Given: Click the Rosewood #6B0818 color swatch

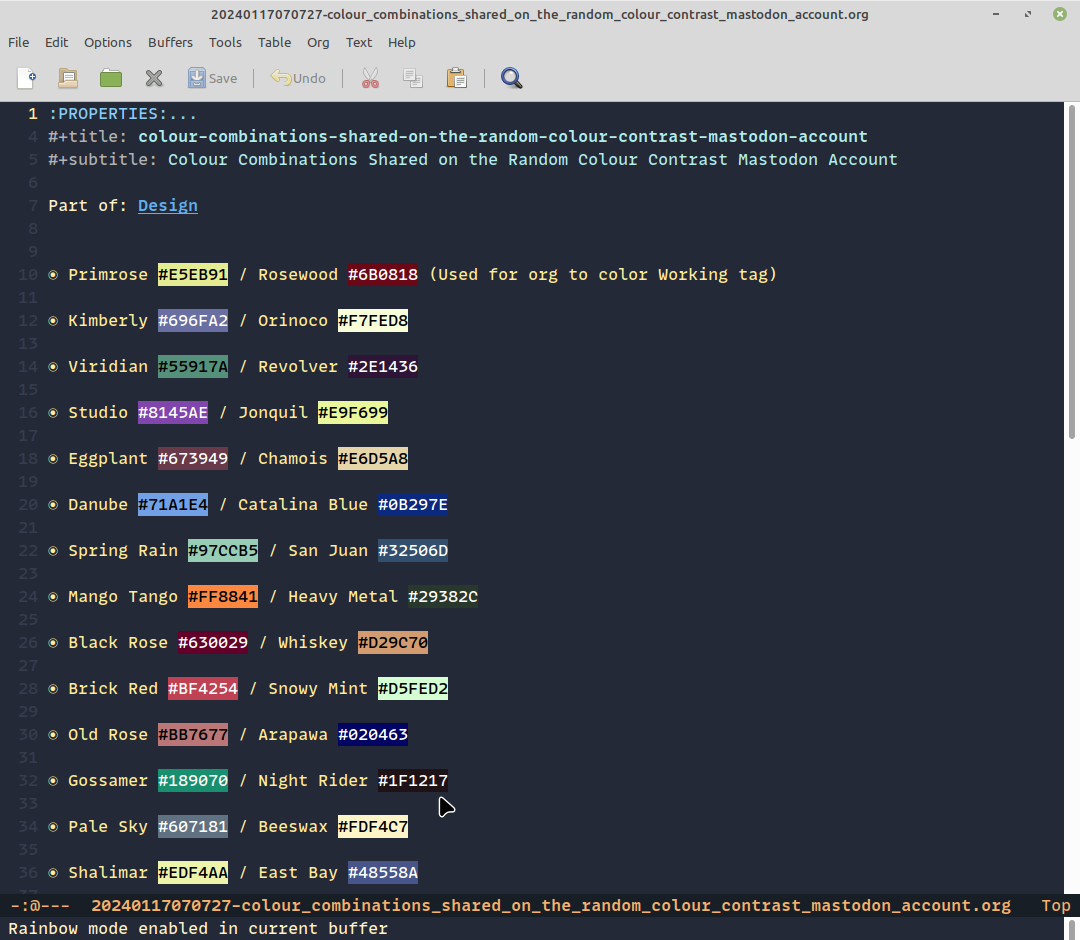Looking at the screenshot, I should [383, 274].
